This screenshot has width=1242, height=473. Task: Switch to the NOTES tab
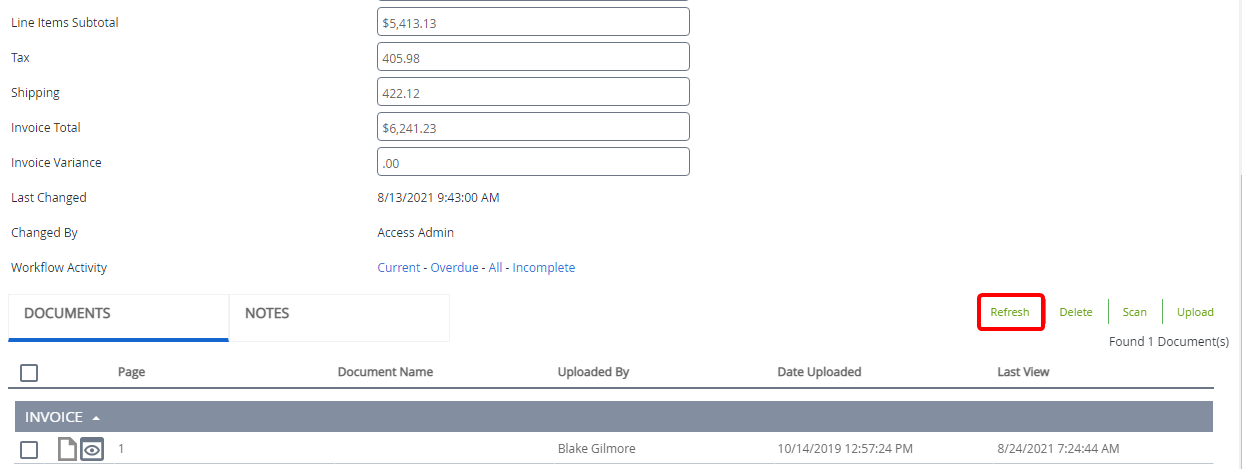[x=267, y=314]
